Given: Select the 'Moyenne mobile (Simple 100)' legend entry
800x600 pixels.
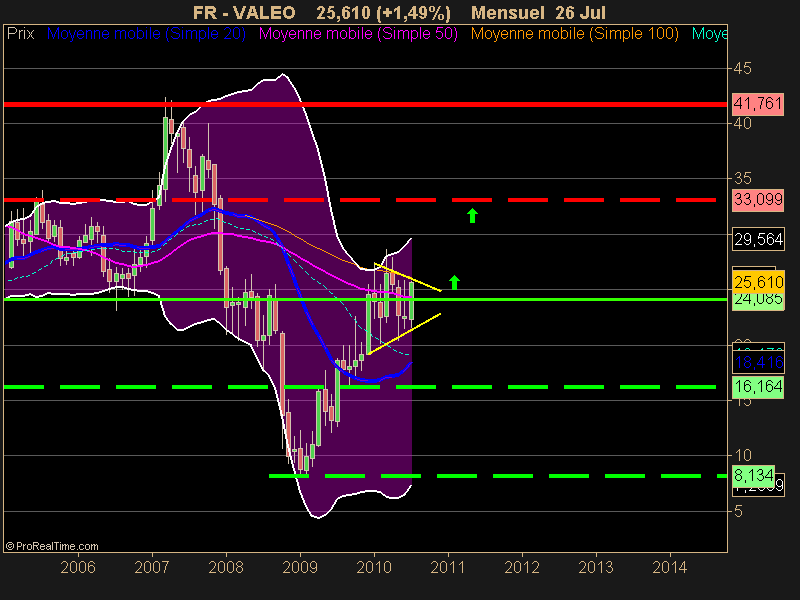Looking at the screenshot, I should 574,34.
